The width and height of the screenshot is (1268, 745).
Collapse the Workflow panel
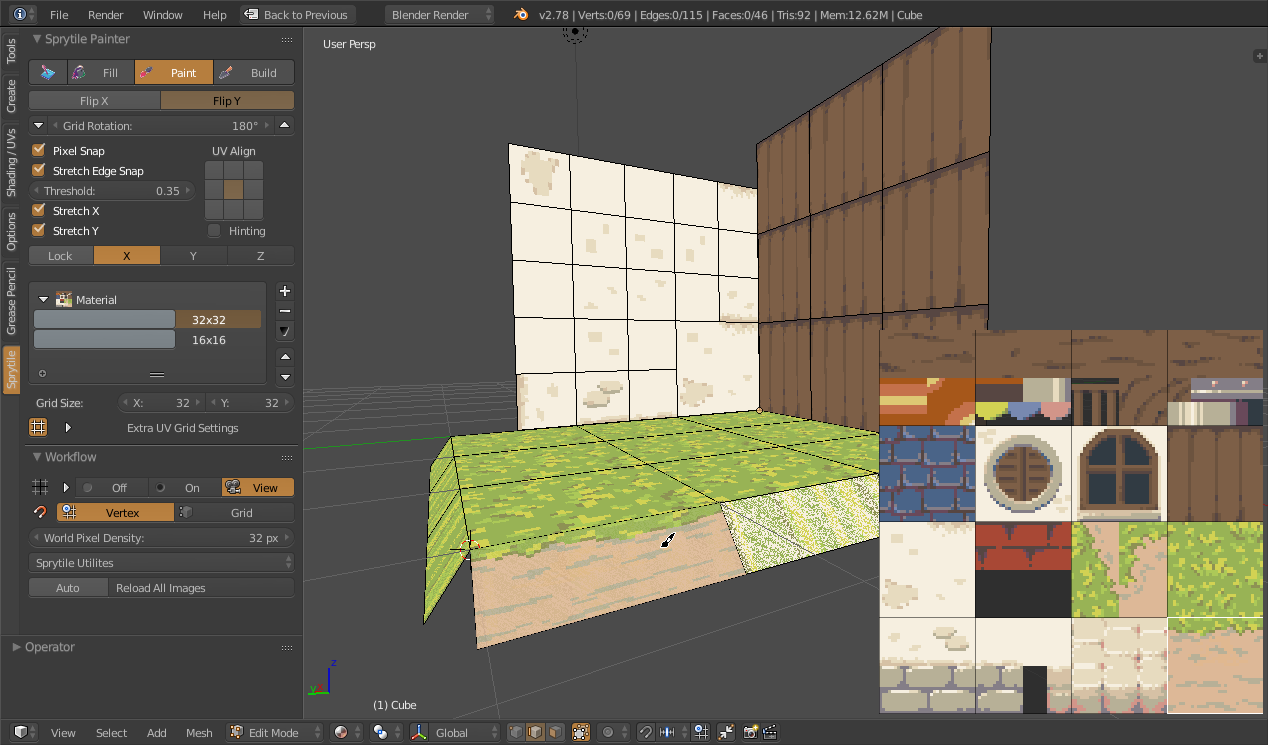pyautogui.click(x=38, y=457)
